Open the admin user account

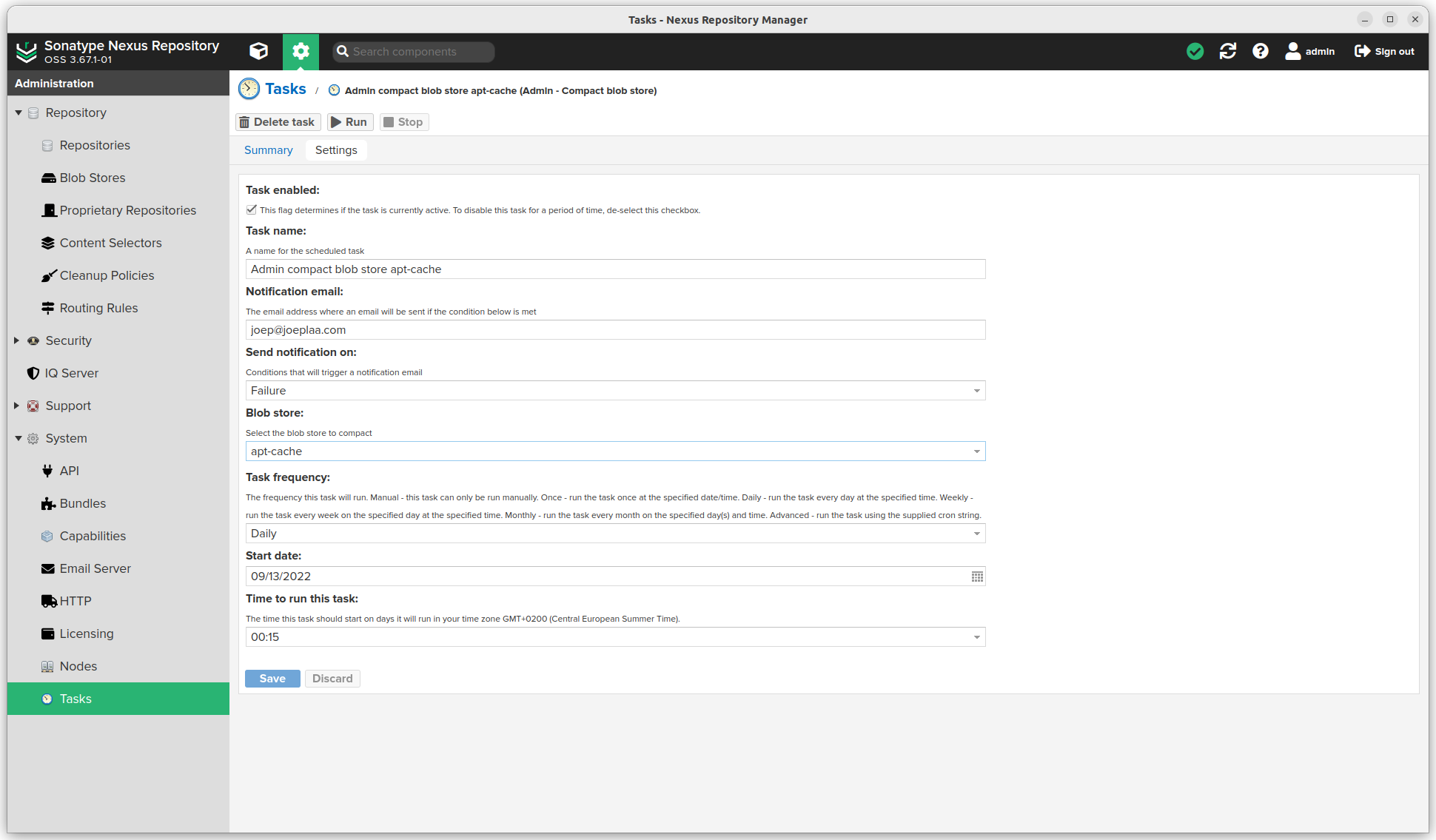tap(1309, 51)
